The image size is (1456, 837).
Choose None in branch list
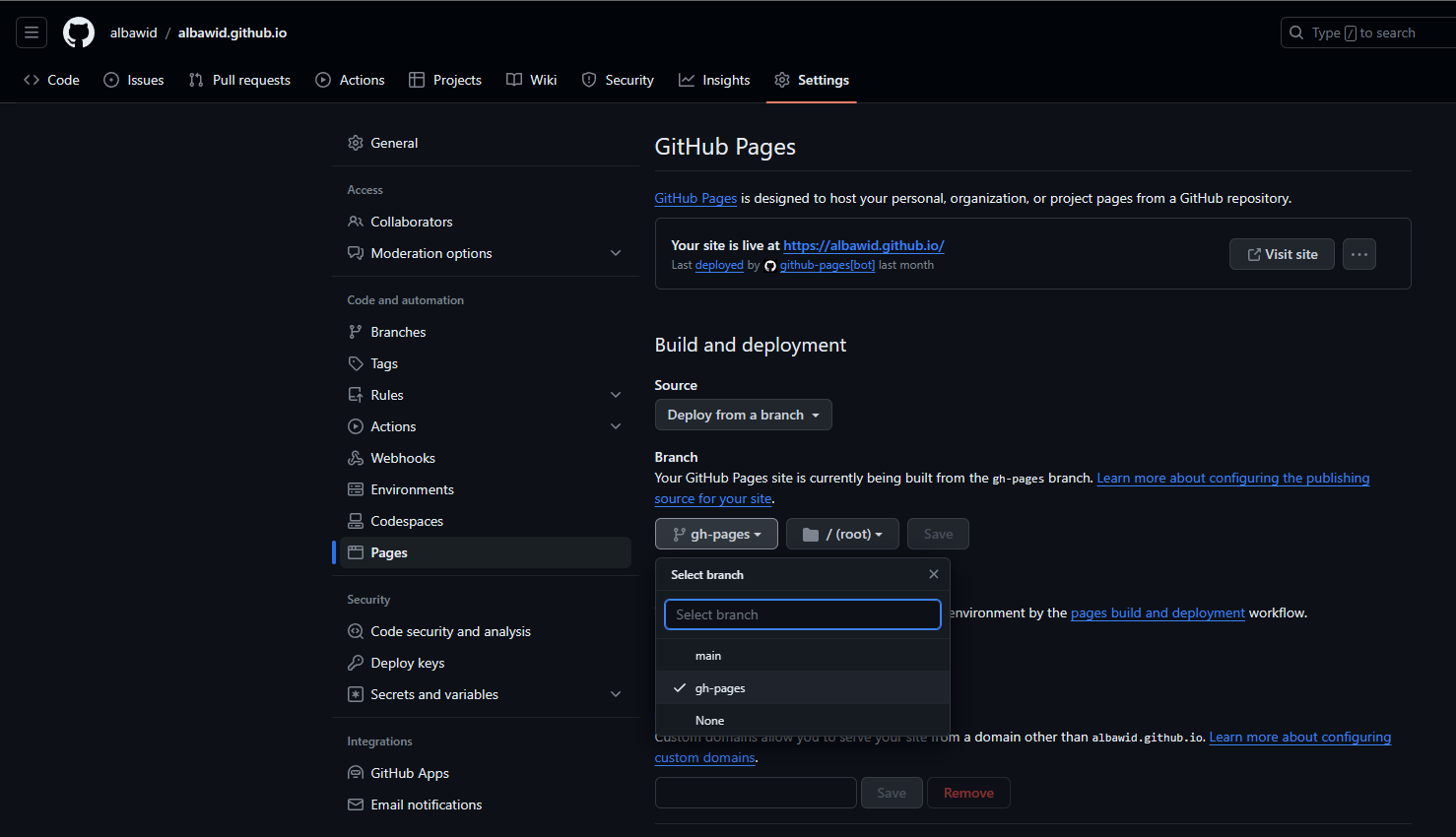709,721
